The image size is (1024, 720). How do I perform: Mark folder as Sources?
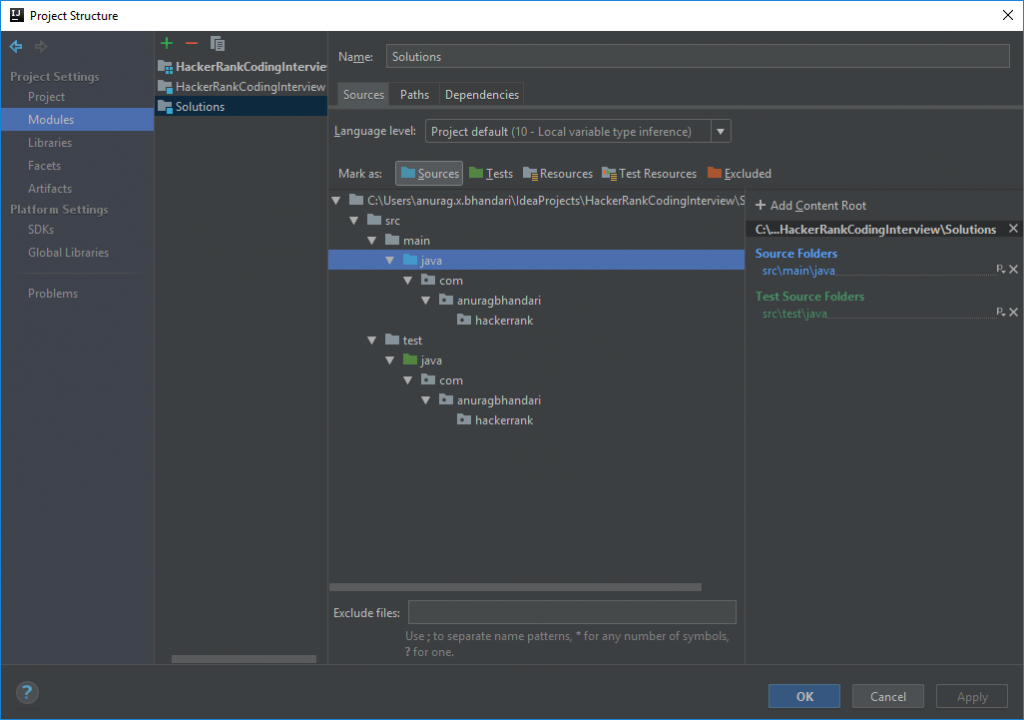429,174
